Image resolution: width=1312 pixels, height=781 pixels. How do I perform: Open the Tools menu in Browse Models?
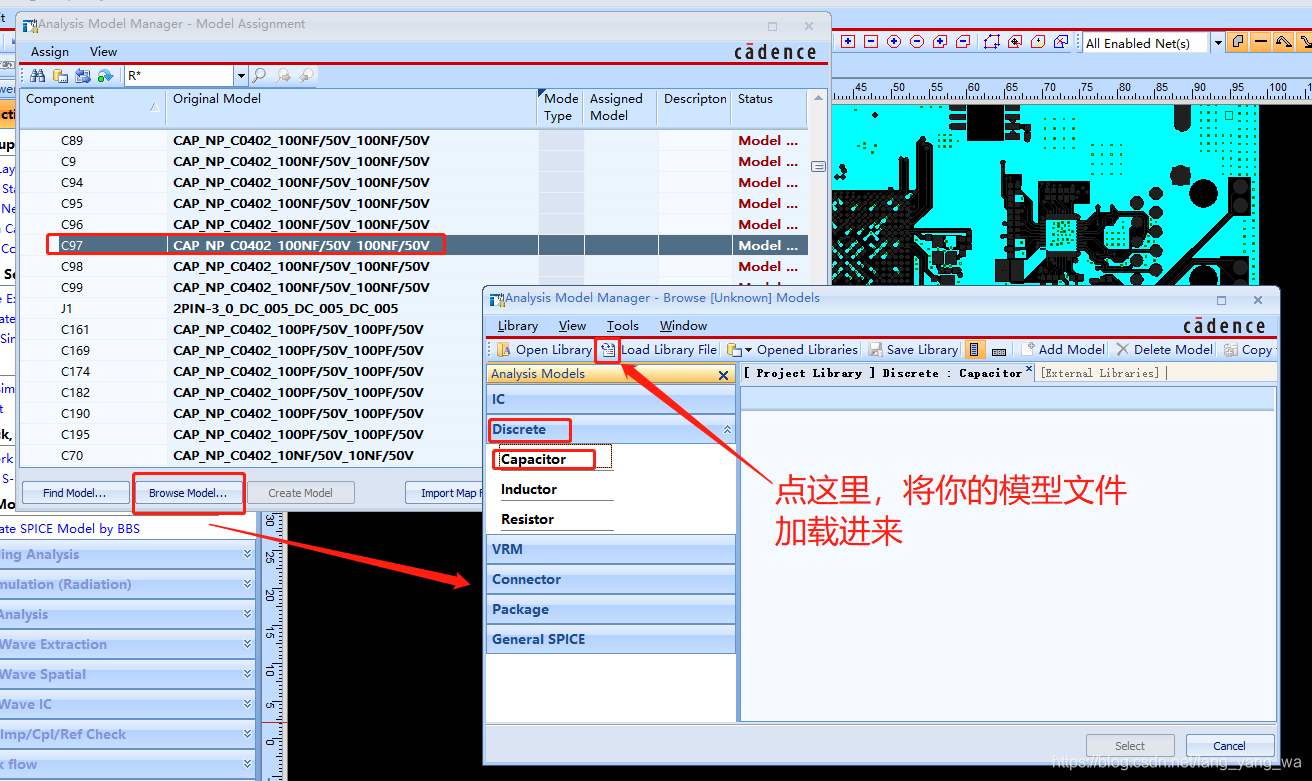622,326
